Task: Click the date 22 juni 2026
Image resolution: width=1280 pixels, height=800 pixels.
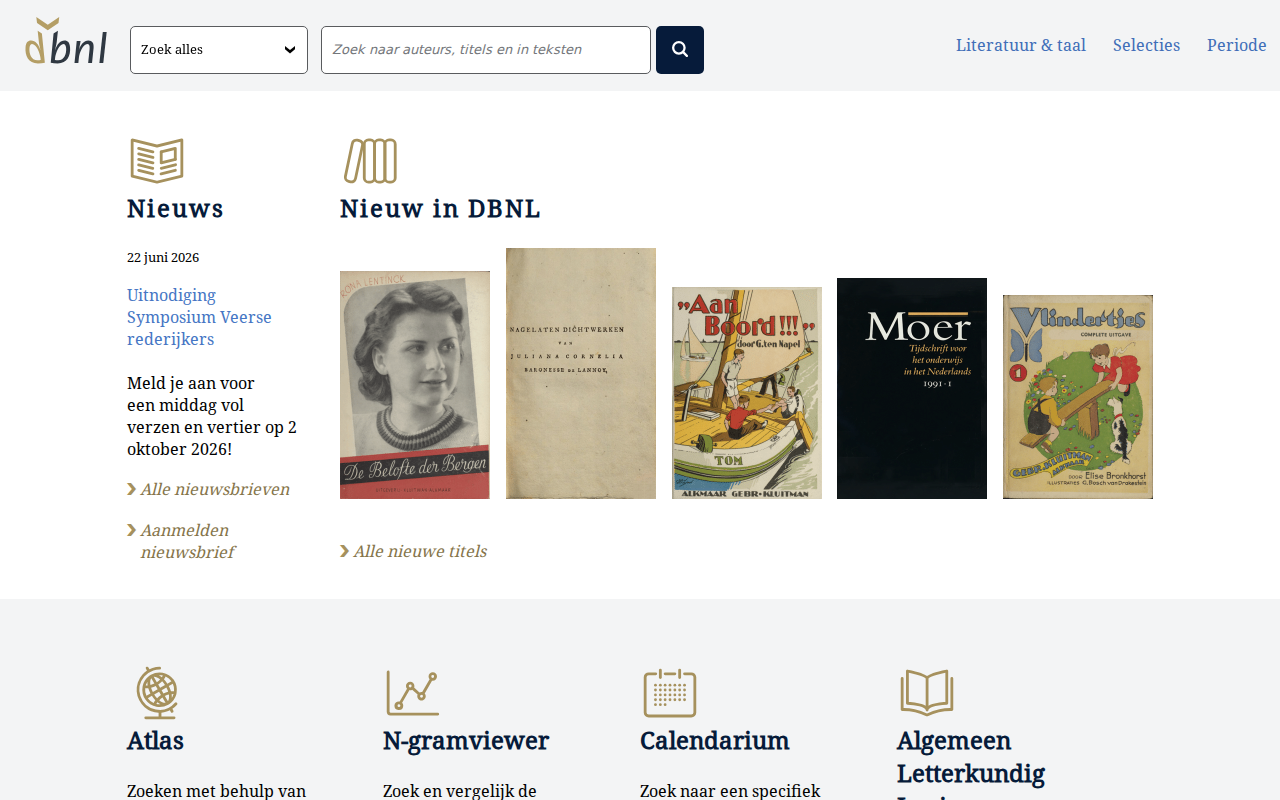Action: 163,258
